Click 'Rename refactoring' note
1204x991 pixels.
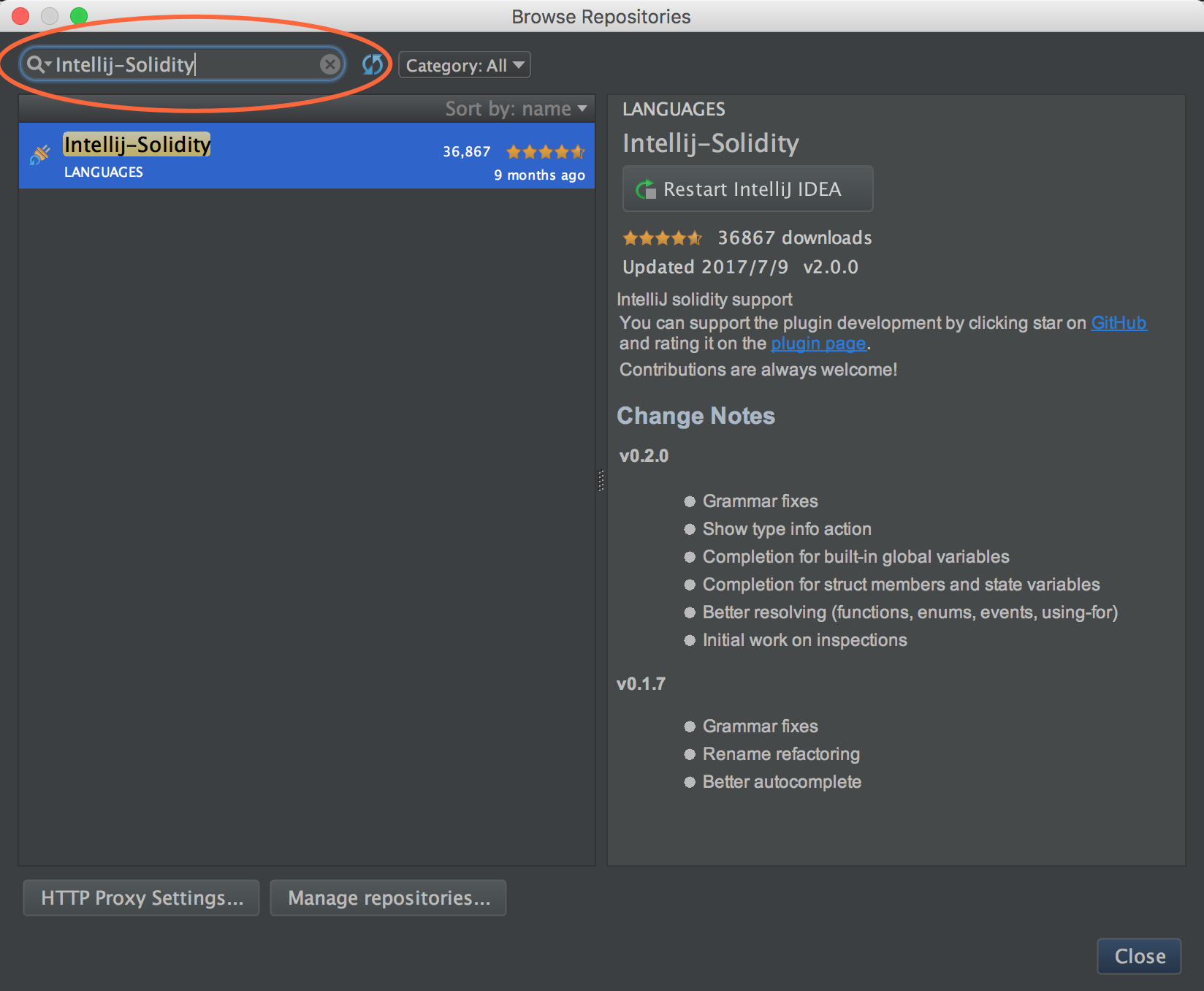click(x=781, y=754)
